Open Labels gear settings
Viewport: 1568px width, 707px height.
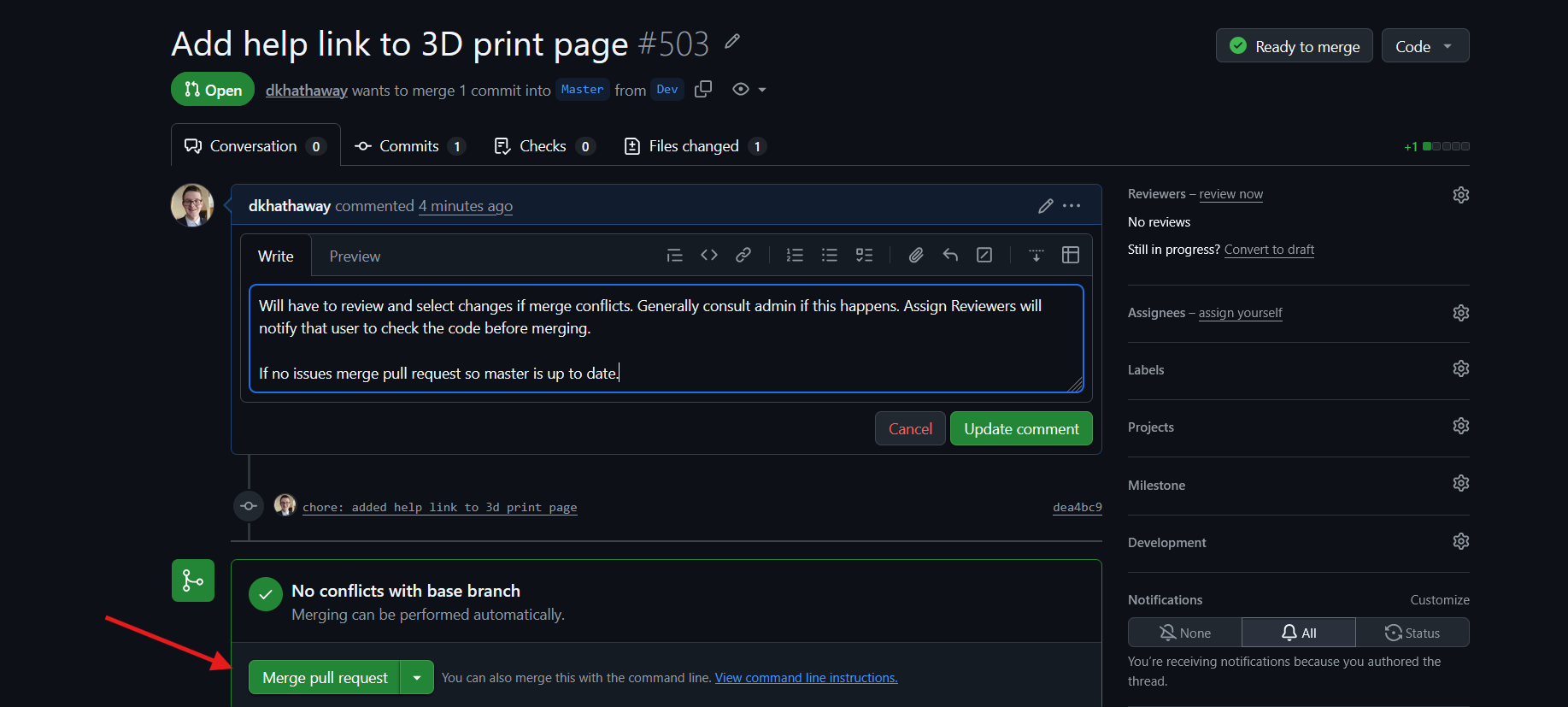tap(1461, 368)
